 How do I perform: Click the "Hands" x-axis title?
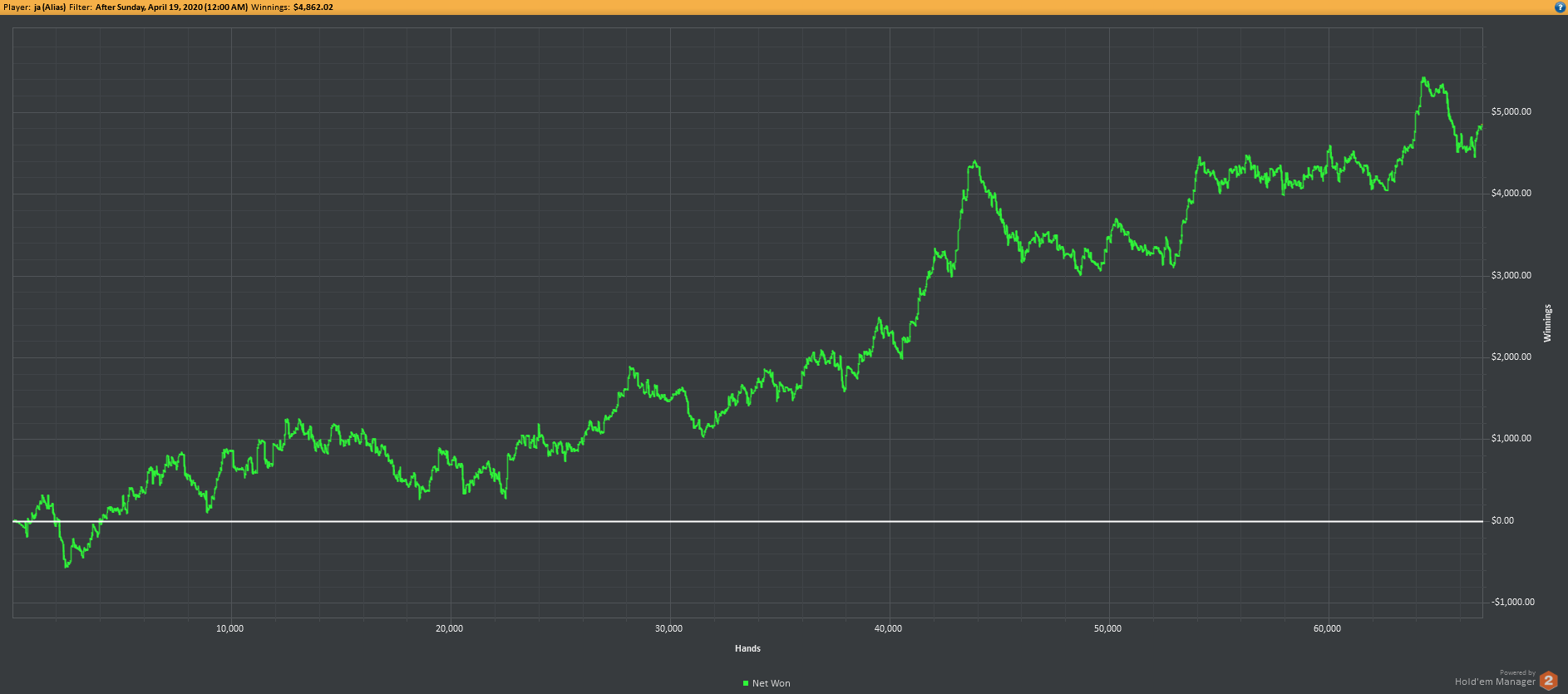click(x=747, y=648)
